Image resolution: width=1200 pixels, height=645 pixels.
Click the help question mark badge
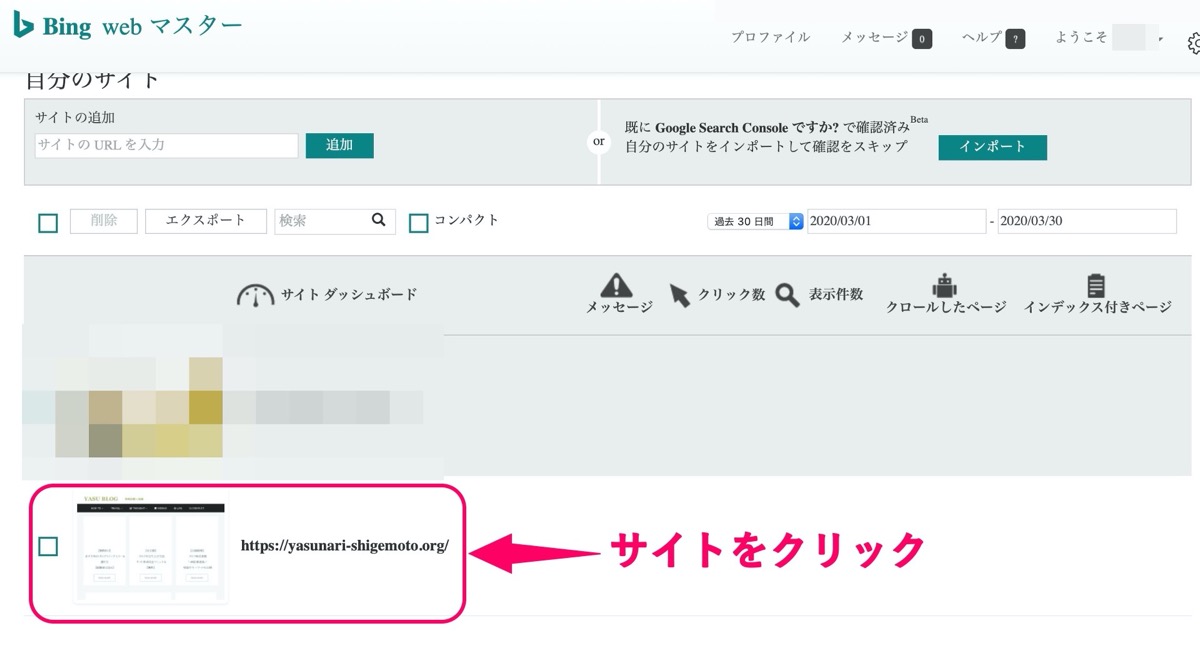pos(1015,39)
